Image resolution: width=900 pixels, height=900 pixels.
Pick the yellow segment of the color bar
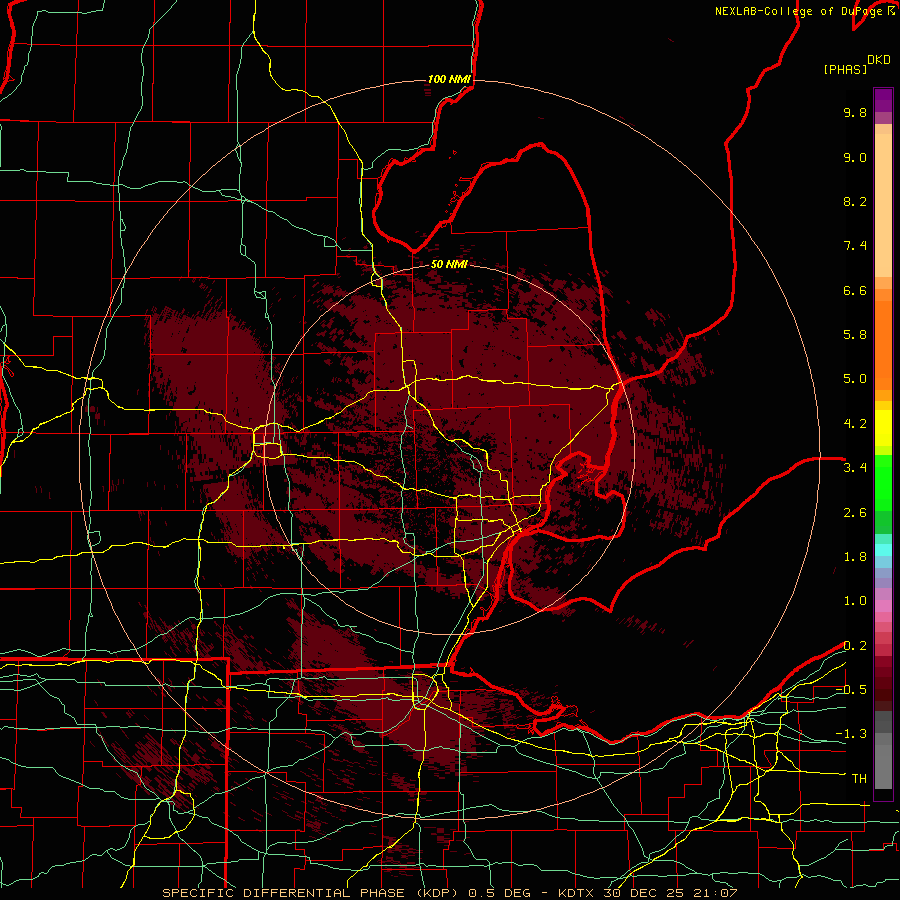click(883, 428)
